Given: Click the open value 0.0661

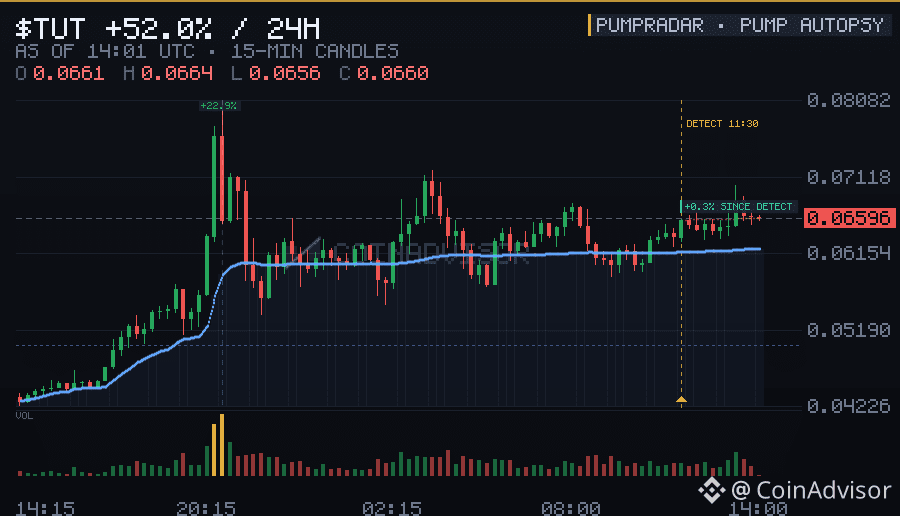Looking at the screenshot, I should pyautogui.click(x=68, y=73).
